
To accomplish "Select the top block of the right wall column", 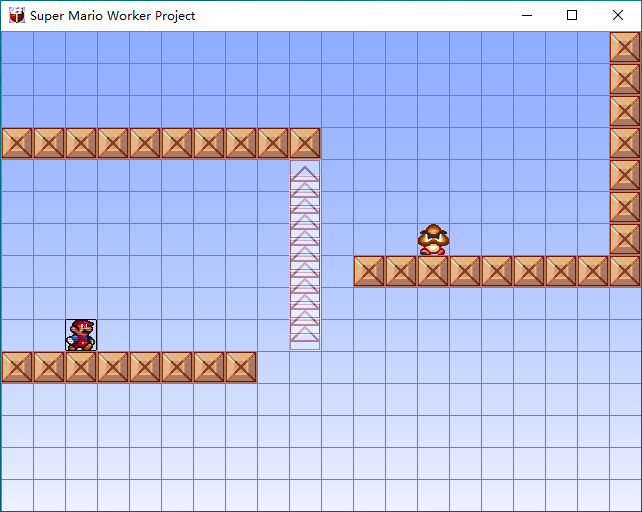I will tap(625, 48).
